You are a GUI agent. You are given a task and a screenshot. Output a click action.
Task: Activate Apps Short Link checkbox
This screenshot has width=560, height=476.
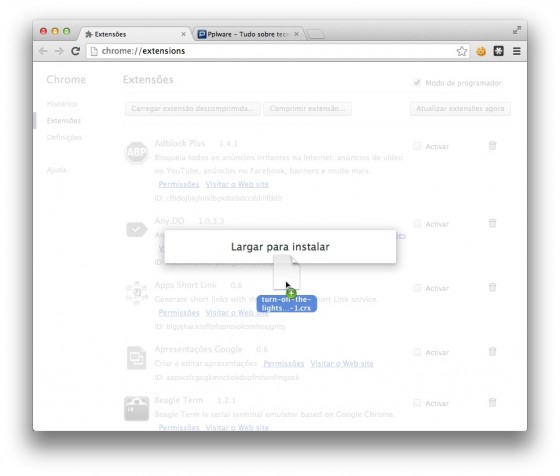point(416,288)
